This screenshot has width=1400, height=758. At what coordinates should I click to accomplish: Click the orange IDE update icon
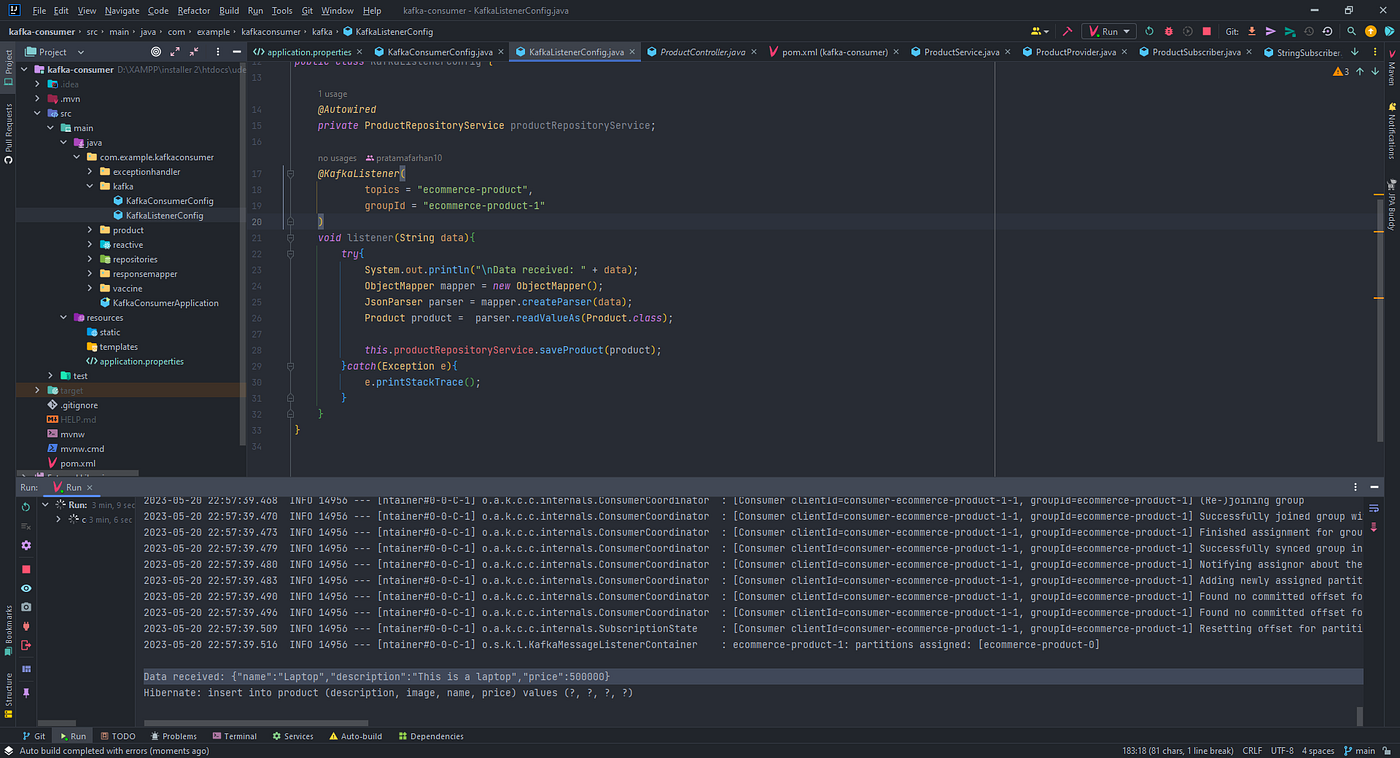1370,32
